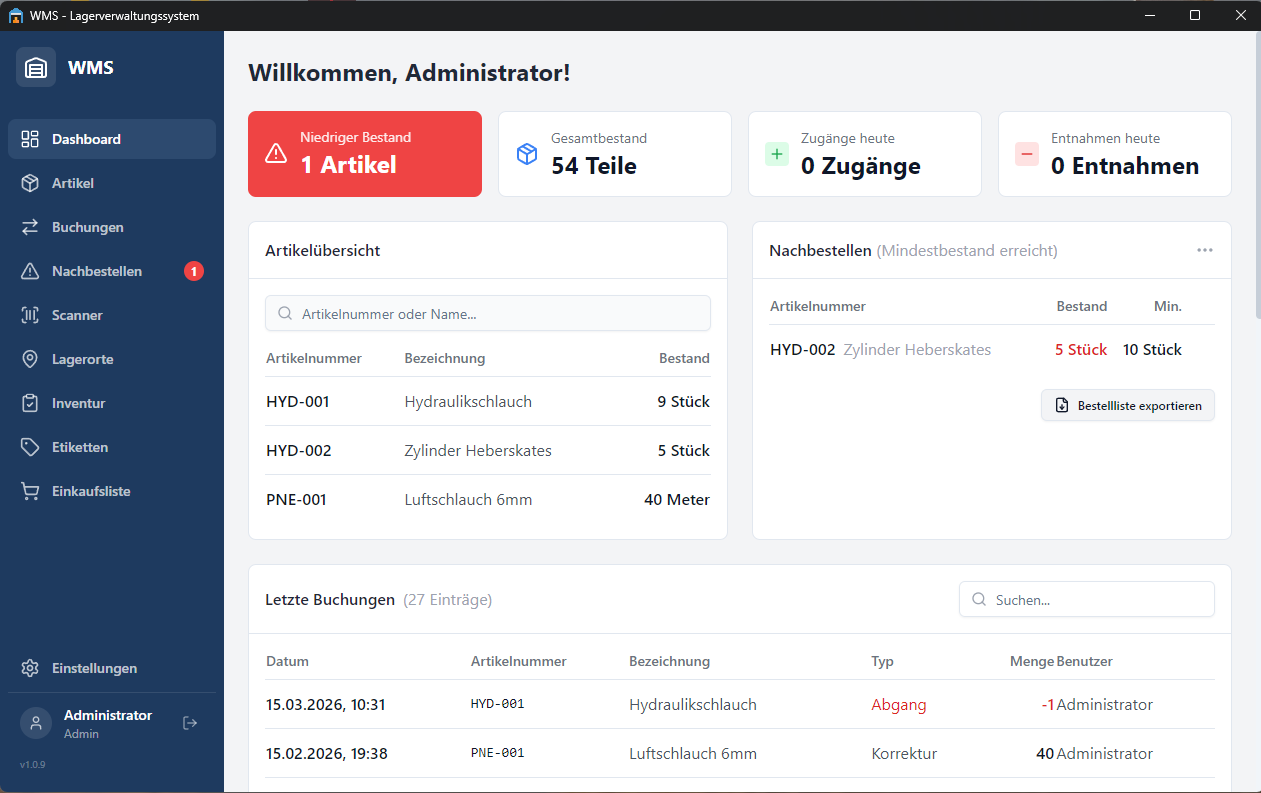Click the WMS logo at the top left
Image resolution: width=1261 pixels, height=793 pixels.
[36, 67]
